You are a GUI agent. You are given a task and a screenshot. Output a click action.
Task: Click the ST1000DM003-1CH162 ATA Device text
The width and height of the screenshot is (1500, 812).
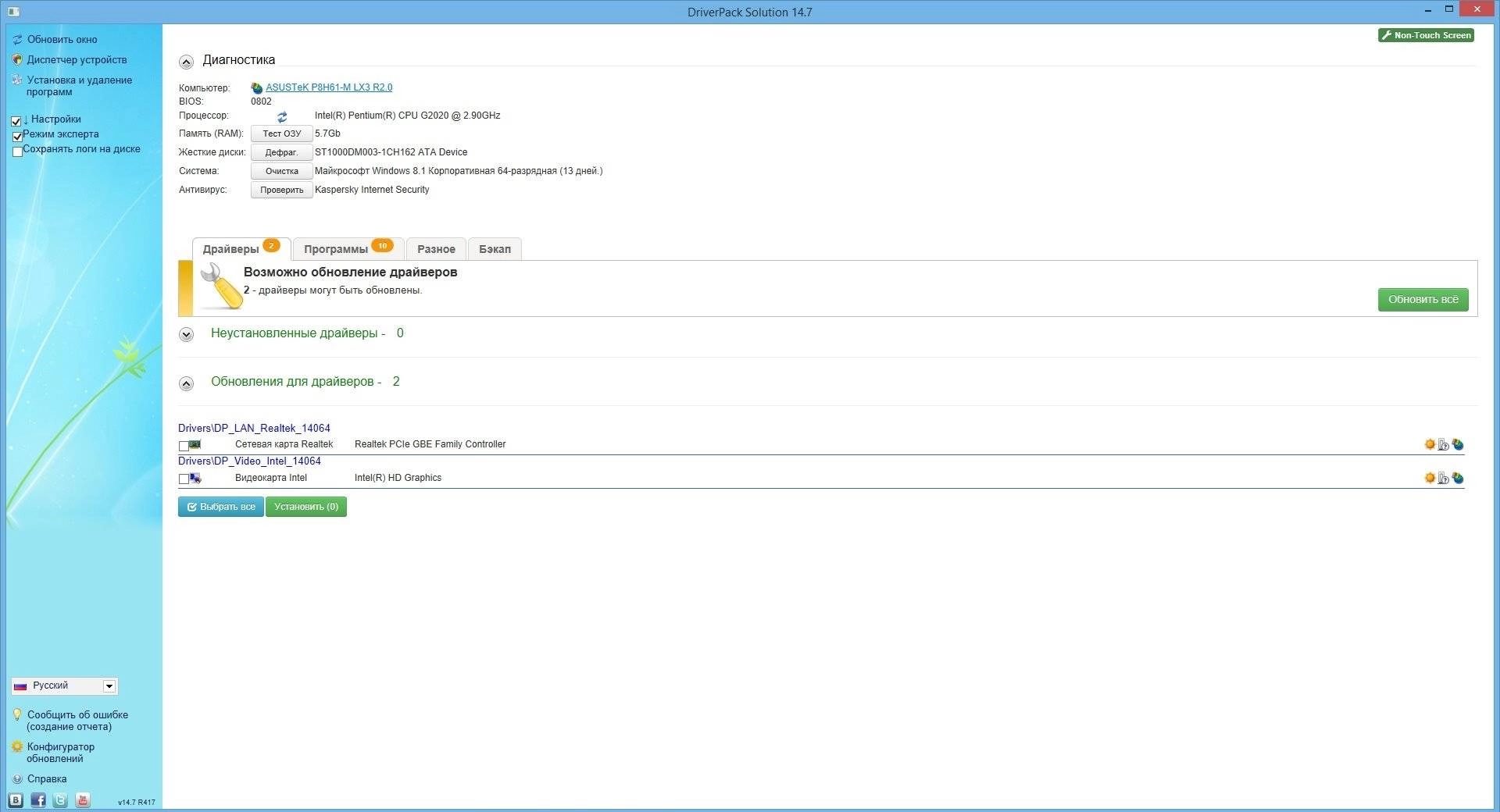(391, 152)
